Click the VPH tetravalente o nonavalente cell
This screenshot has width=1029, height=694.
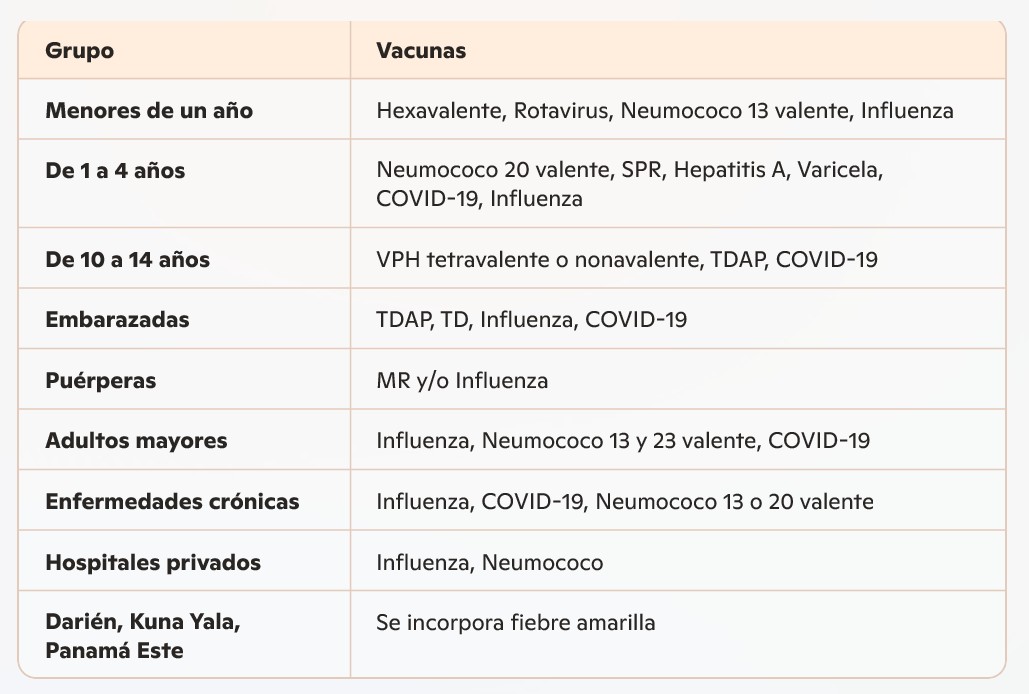coord(627,260)
